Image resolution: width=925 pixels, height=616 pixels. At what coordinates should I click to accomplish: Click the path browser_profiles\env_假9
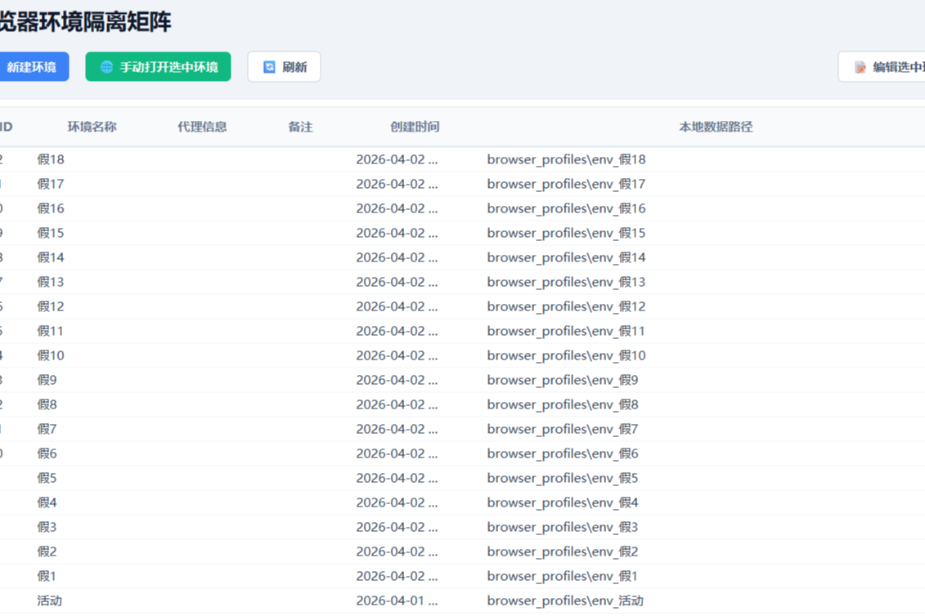563,380
